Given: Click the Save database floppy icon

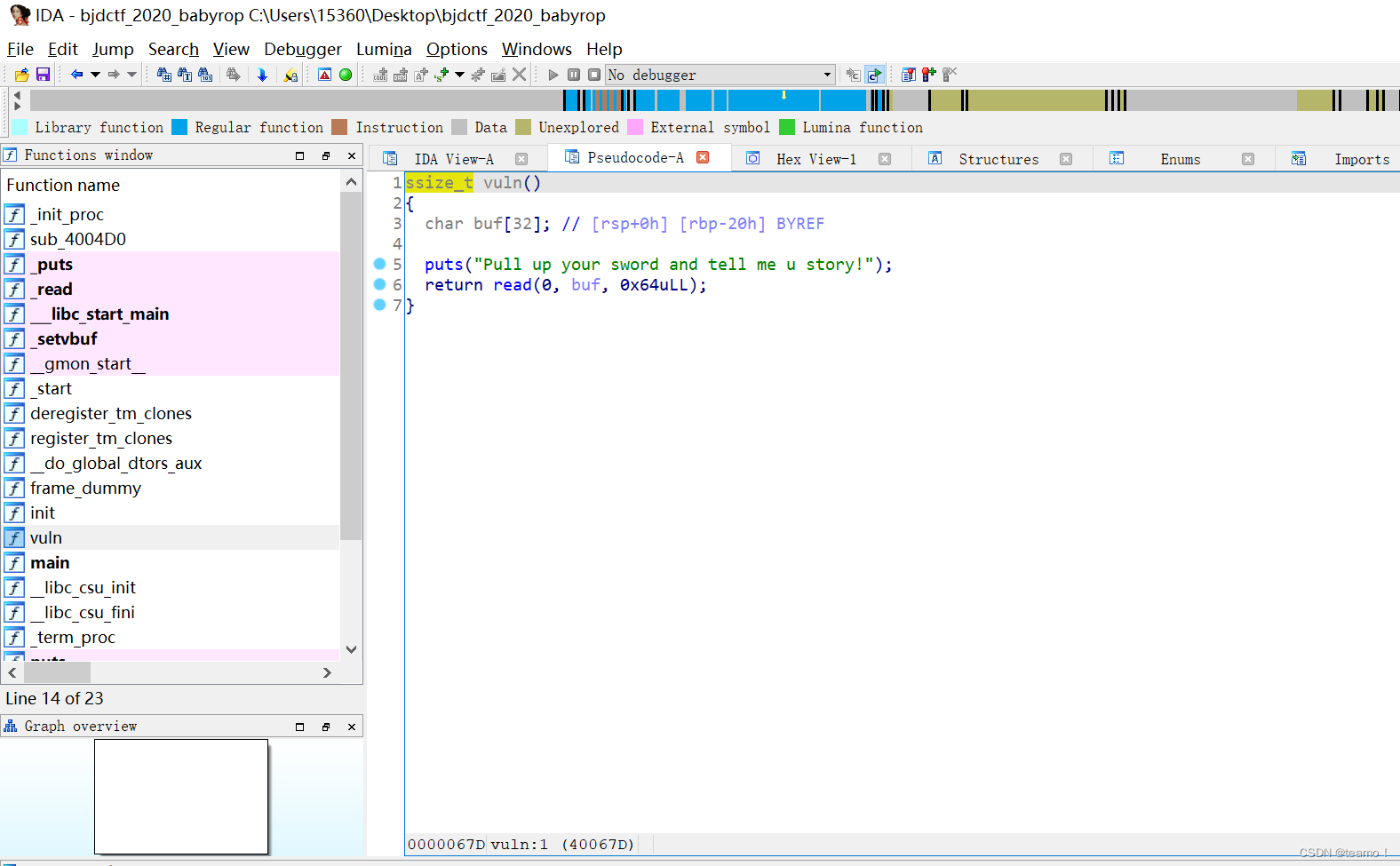Looking at the screenshot, I should [43, 75].
